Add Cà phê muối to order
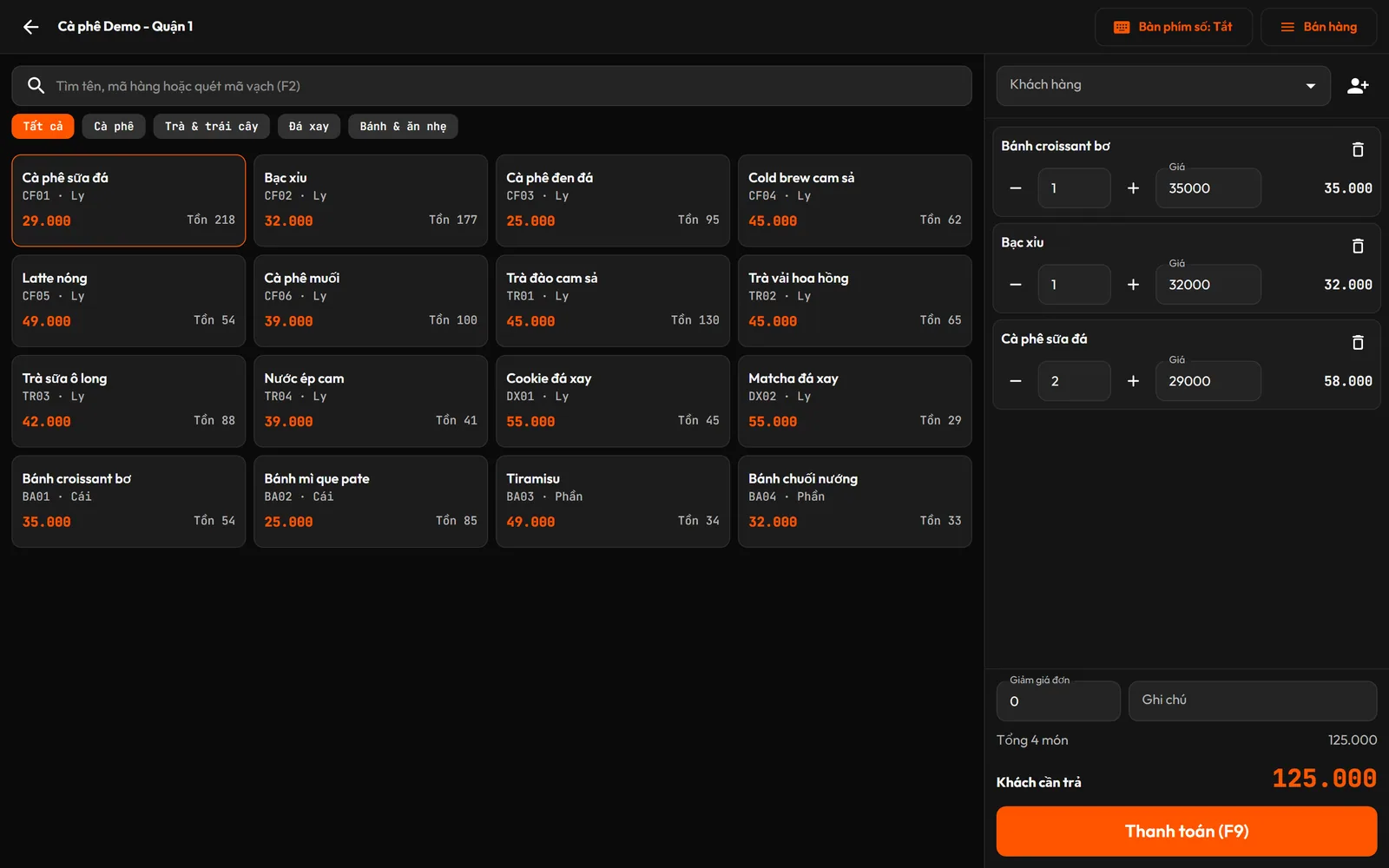 [371, 301]
